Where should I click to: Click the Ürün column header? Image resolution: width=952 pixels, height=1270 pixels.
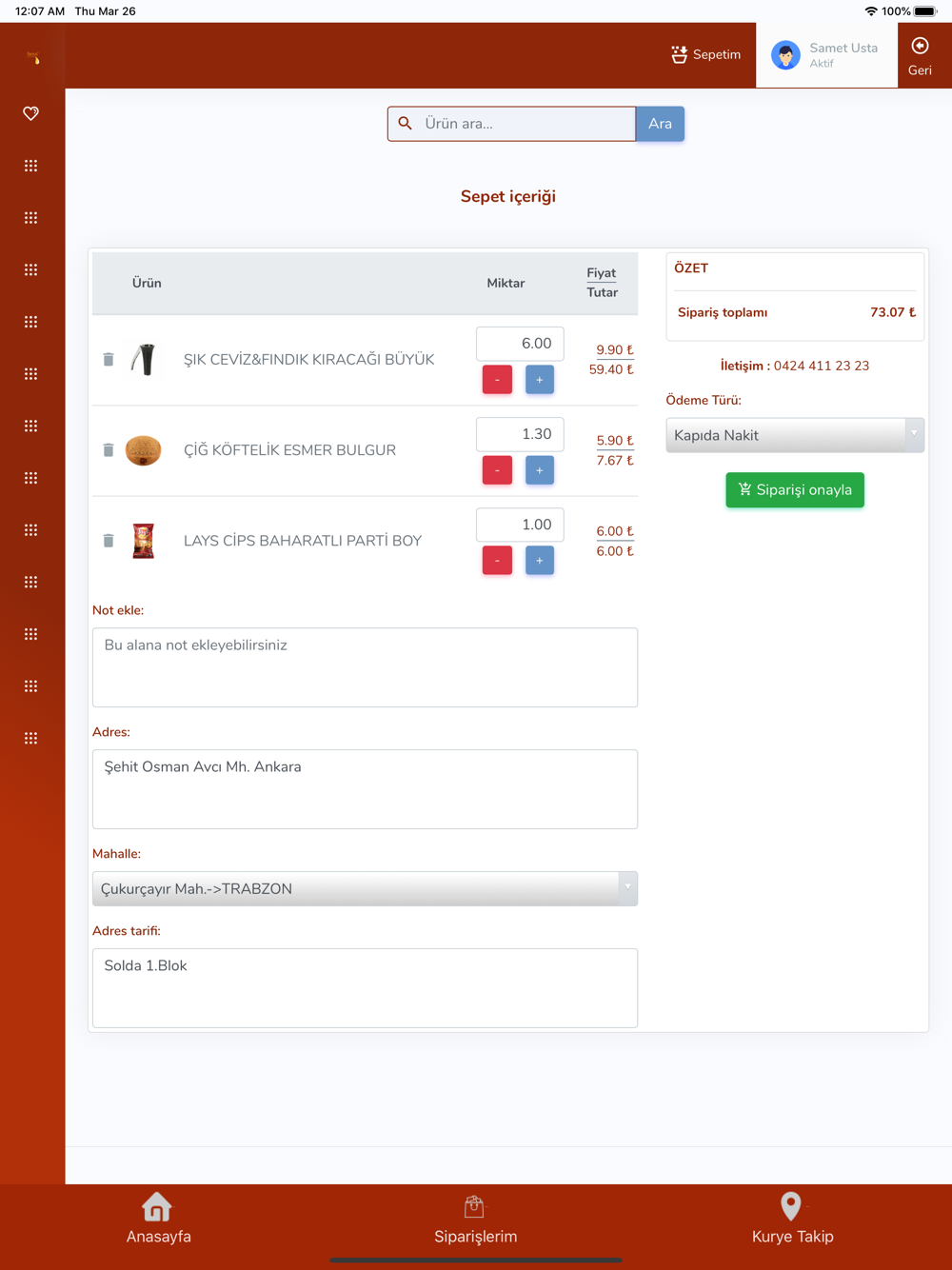(x=147, y=283)
